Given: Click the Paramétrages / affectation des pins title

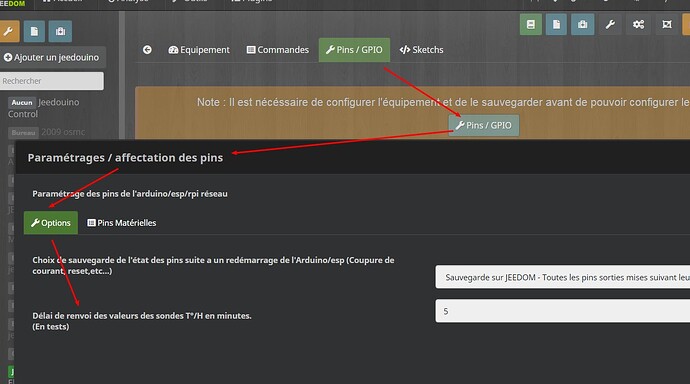Looking at the screenshot, I should coord(125,157).
